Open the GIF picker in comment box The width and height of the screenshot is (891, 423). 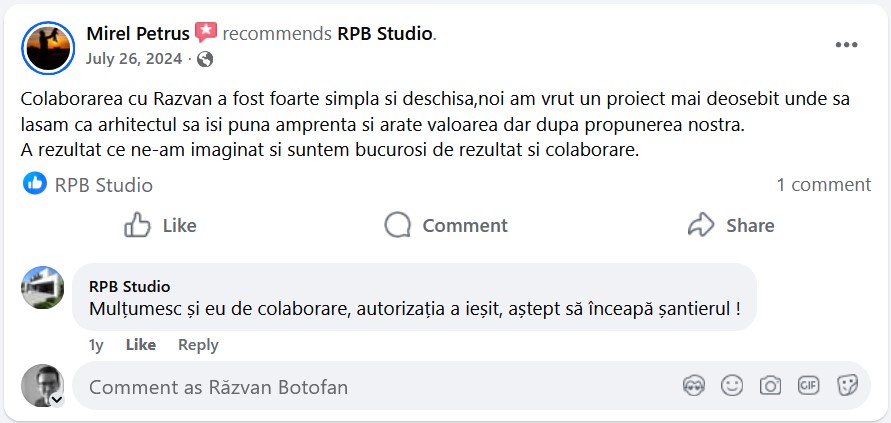808,386
